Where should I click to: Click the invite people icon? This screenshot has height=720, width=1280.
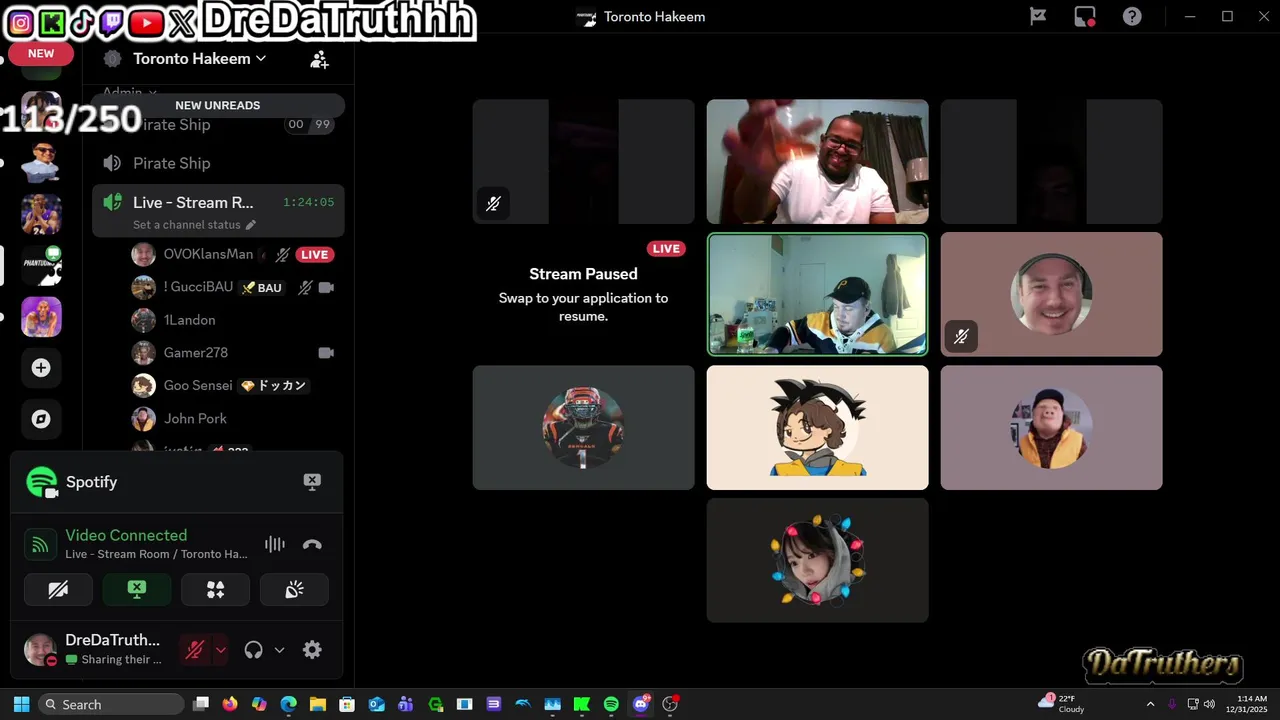tap(319, 60)
